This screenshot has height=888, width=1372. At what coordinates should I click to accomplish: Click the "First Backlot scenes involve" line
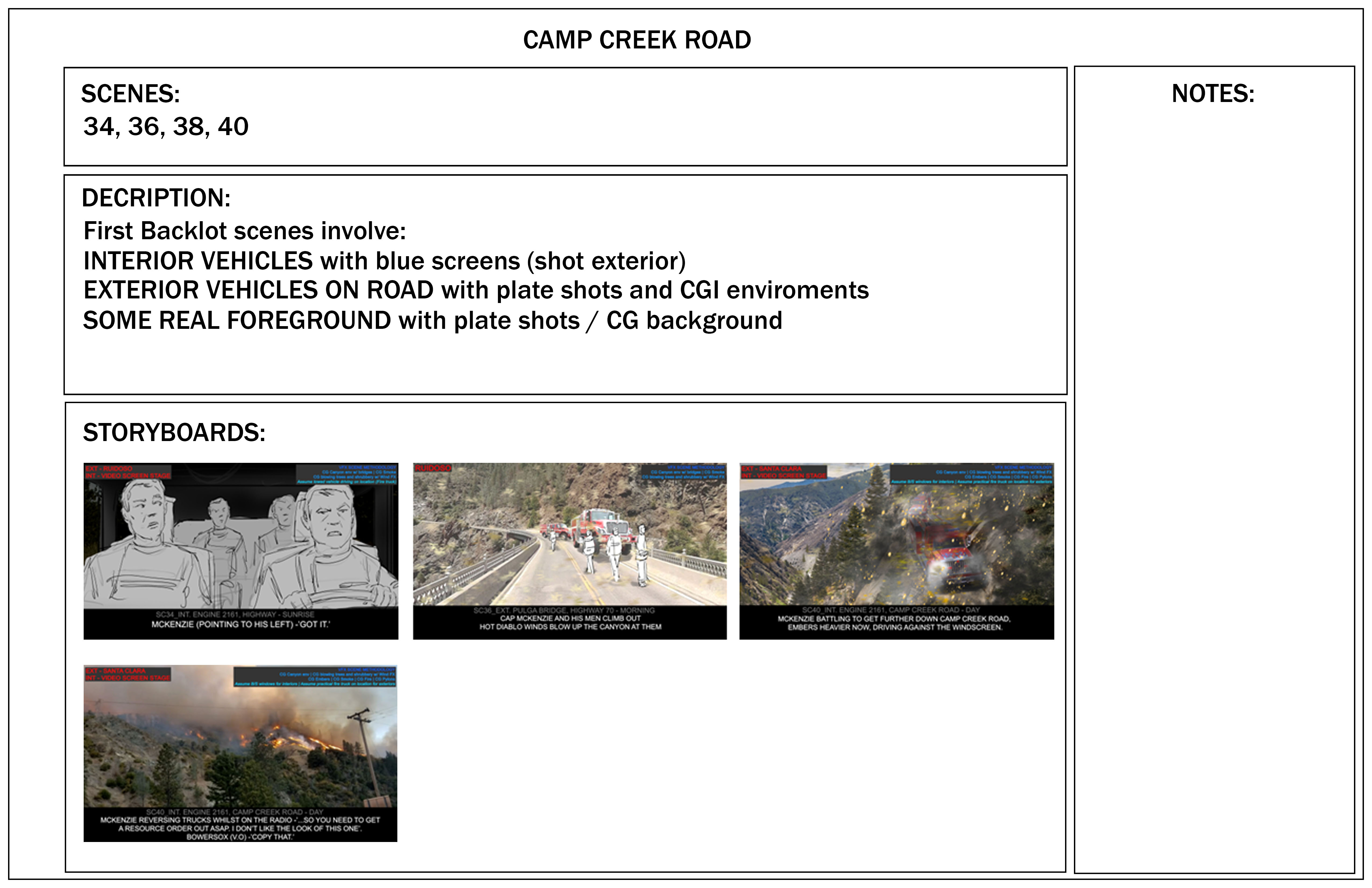[245, 231]
